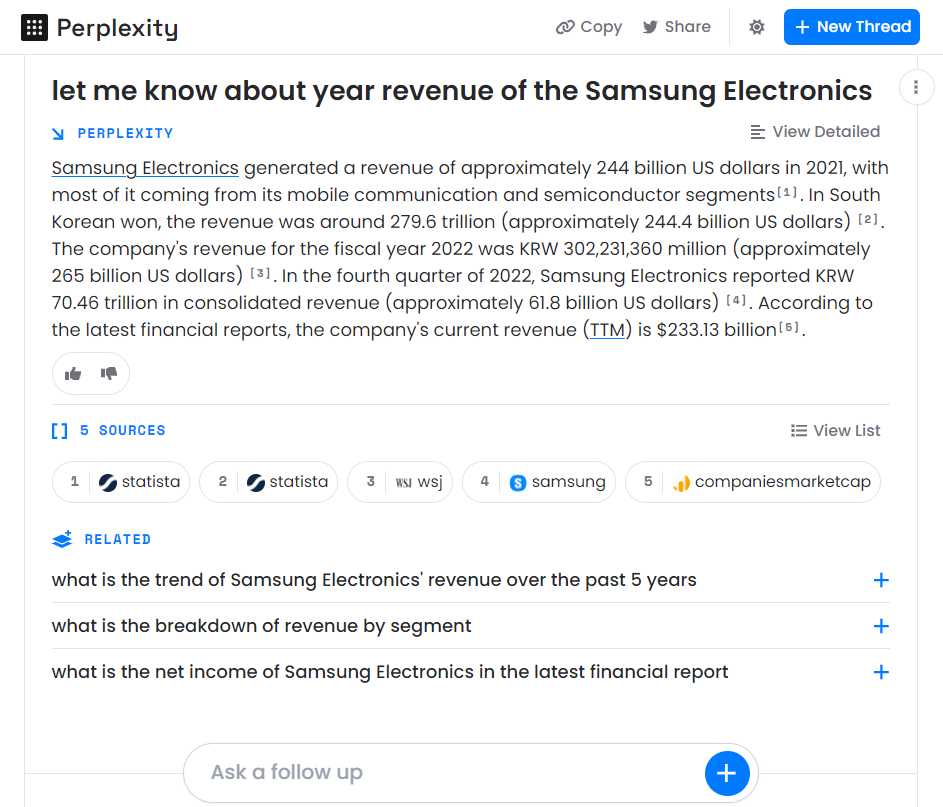Toggle the light/dark theme sun icon

tap(757, 27)
